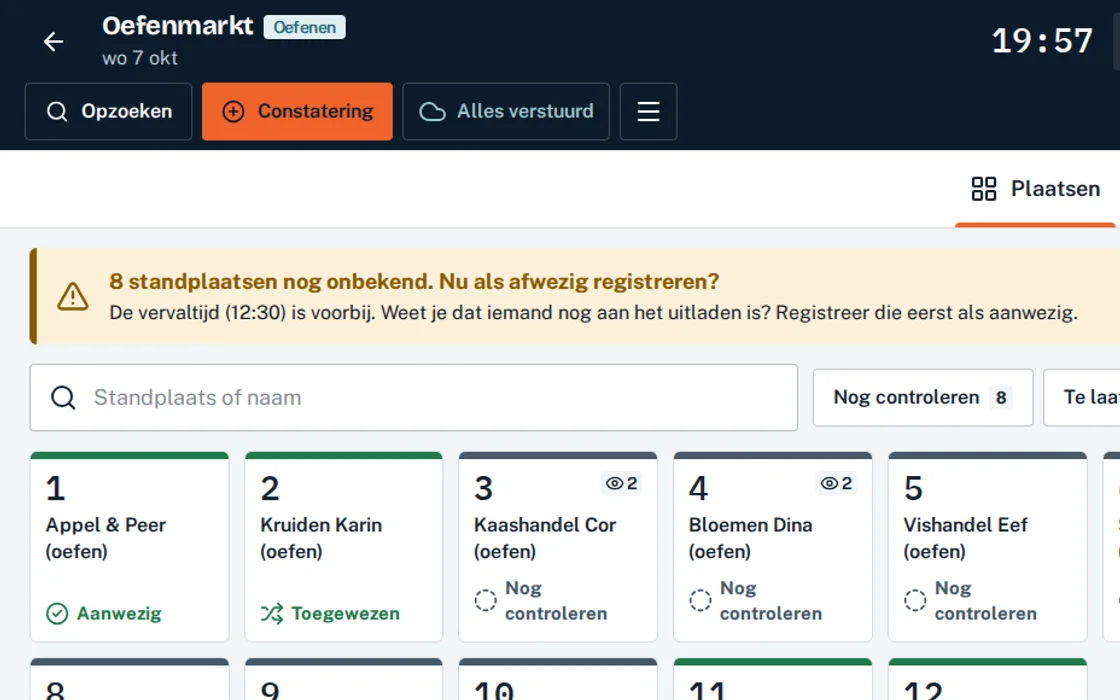Viewport: 1120px width, 700px height.
Task: Click the count badge 8 on Nog controleren
Action: pyautogui.click(x=1001, y=398)
